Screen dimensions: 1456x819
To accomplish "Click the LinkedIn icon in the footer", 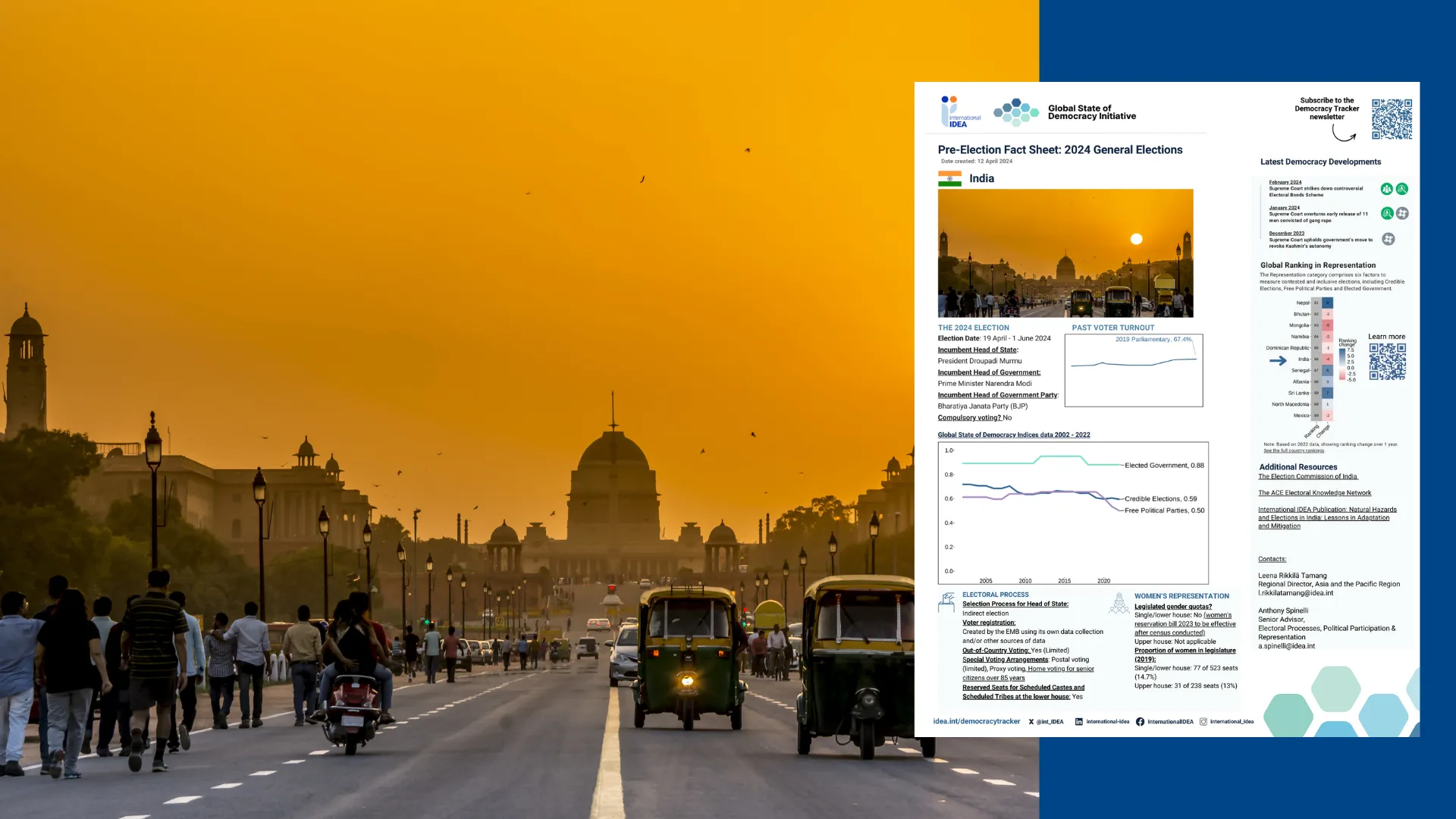I will [1078, 722].
